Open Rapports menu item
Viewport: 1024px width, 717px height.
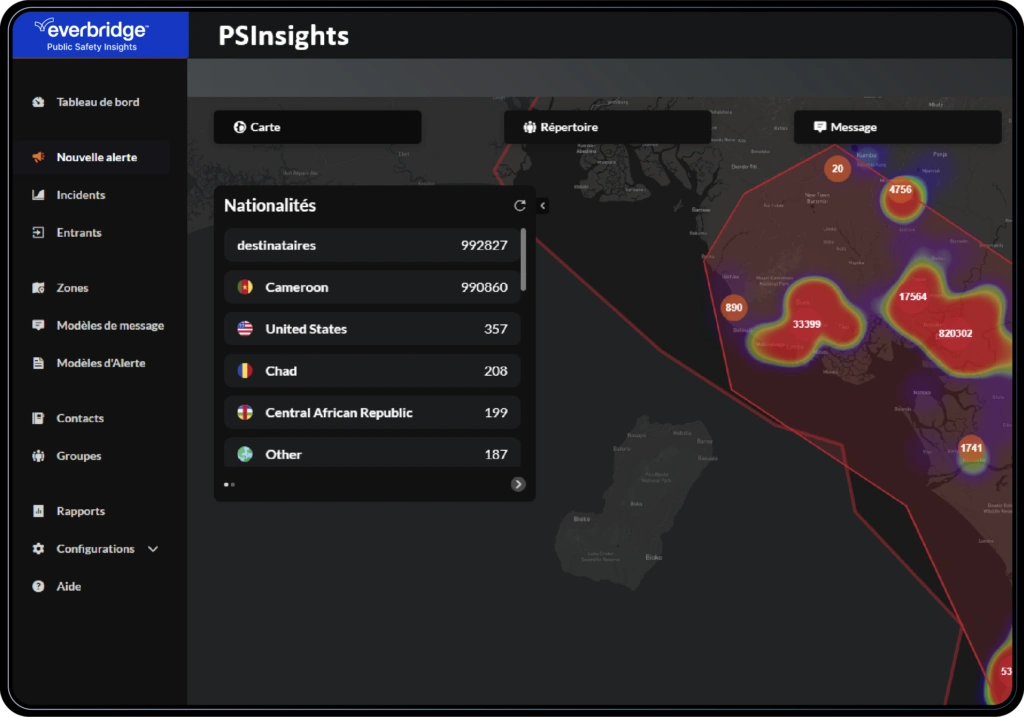click(x=80, y=511)
